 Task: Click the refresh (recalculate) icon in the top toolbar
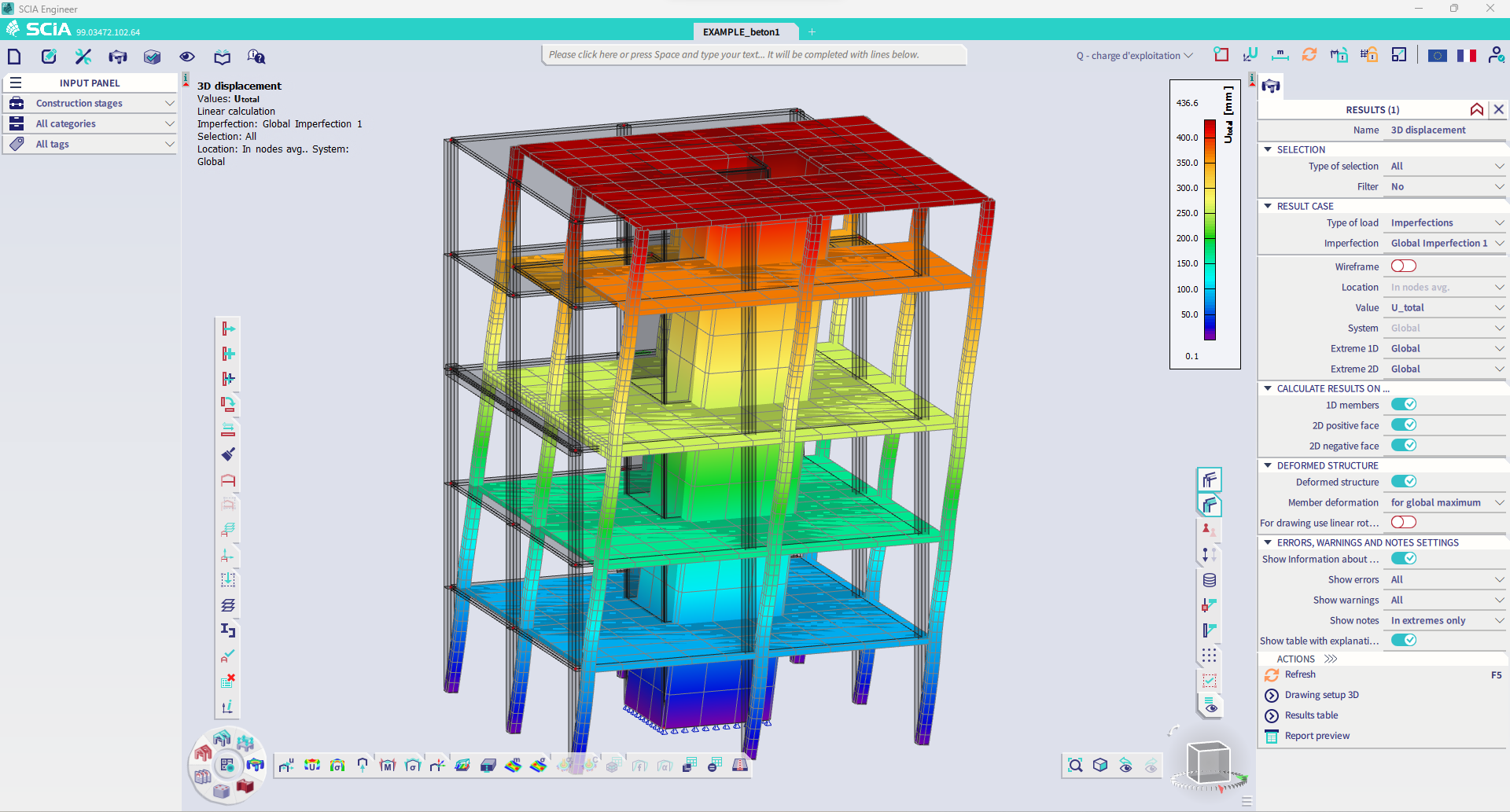pos(1309,55)
